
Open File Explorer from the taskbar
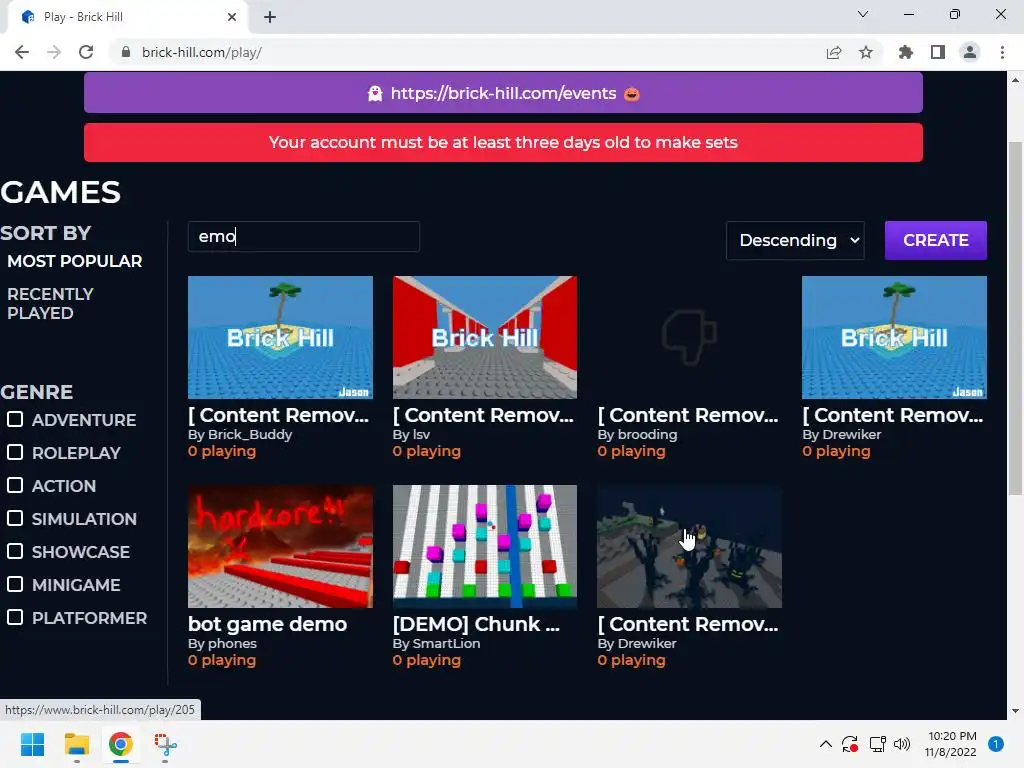76,744
